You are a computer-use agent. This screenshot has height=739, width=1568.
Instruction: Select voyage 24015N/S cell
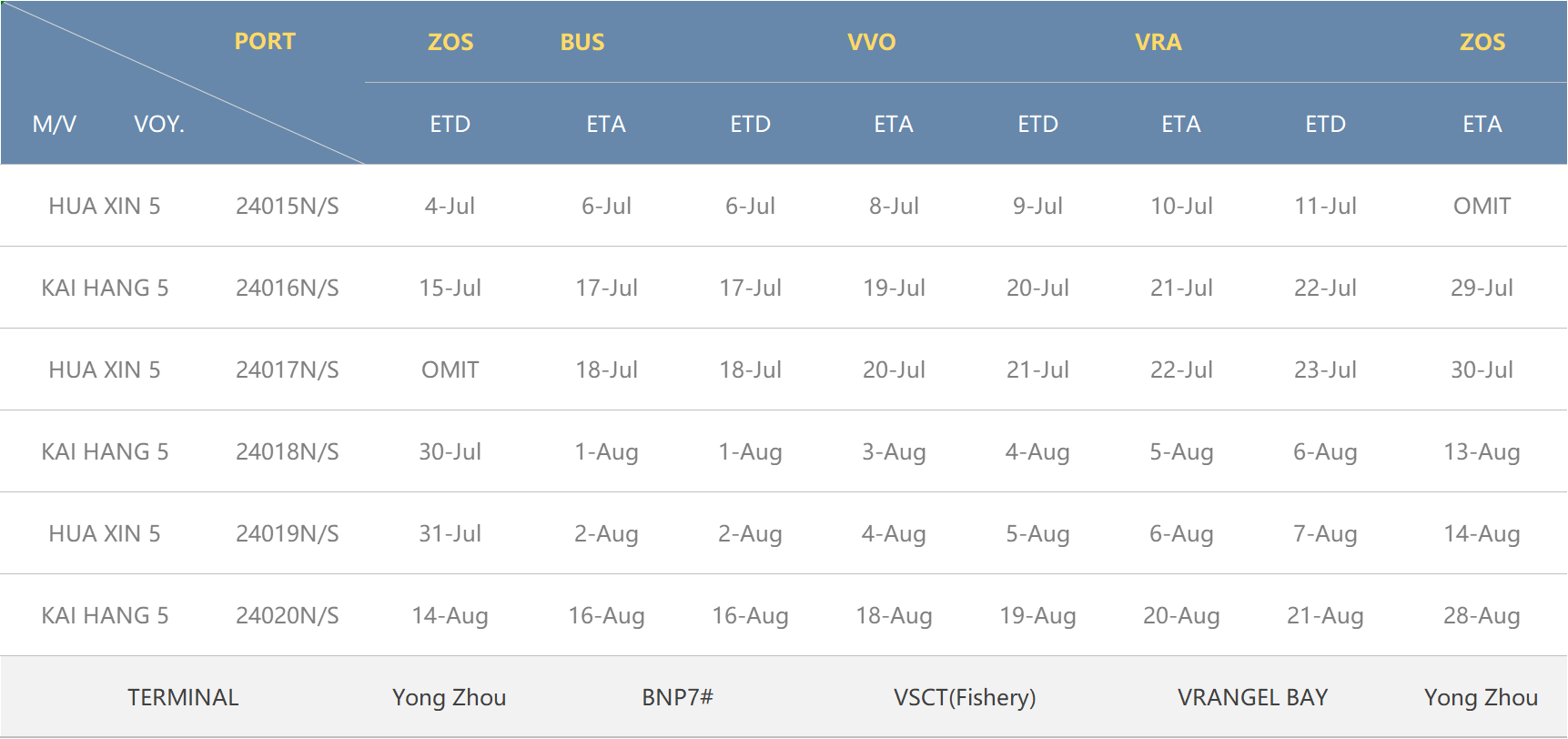[x=288, y=206]
